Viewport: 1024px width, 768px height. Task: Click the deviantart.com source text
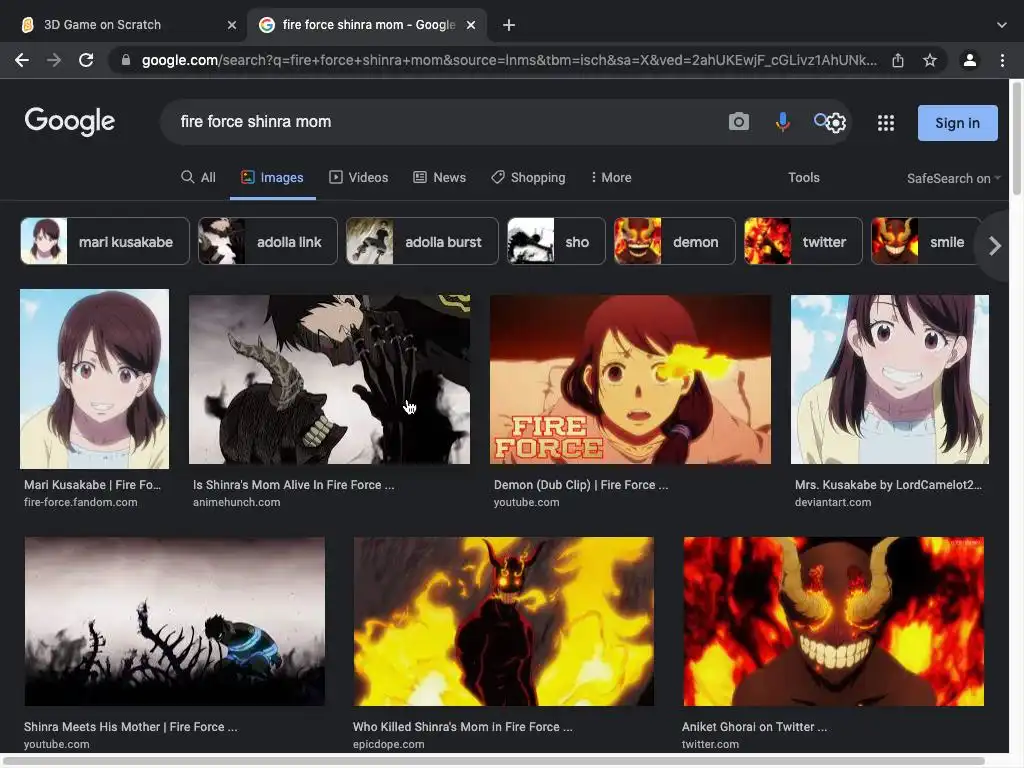833,502
